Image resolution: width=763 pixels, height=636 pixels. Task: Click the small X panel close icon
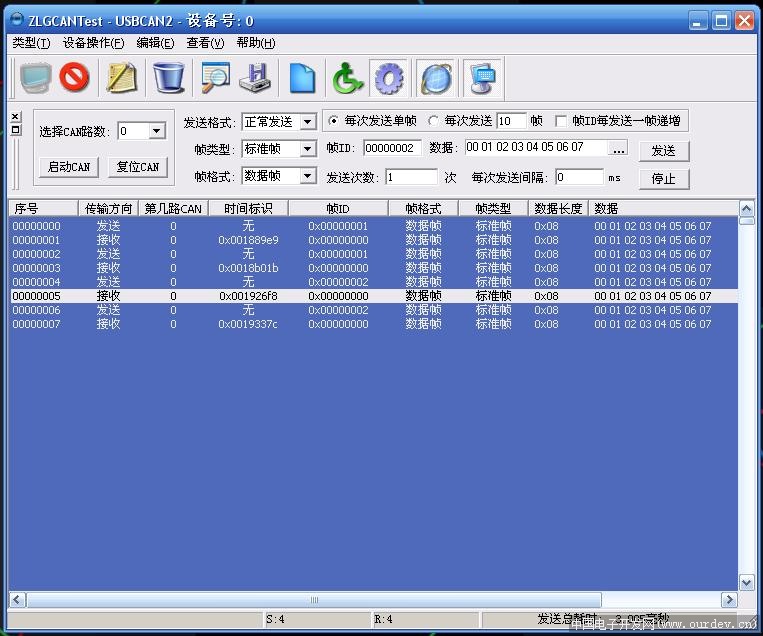coord(16,117)
